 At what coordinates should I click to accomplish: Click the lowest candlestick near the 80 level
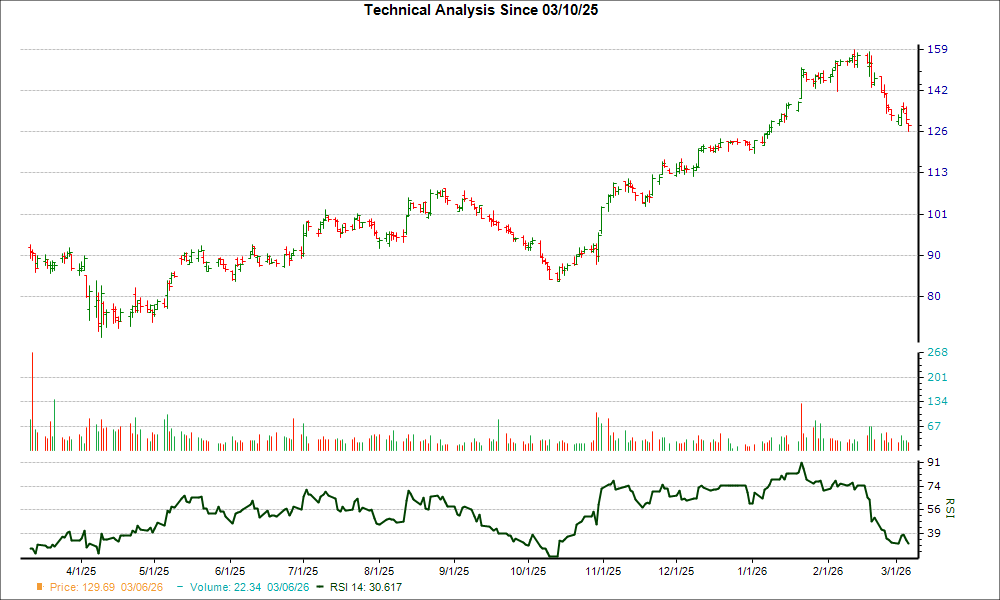103,320
